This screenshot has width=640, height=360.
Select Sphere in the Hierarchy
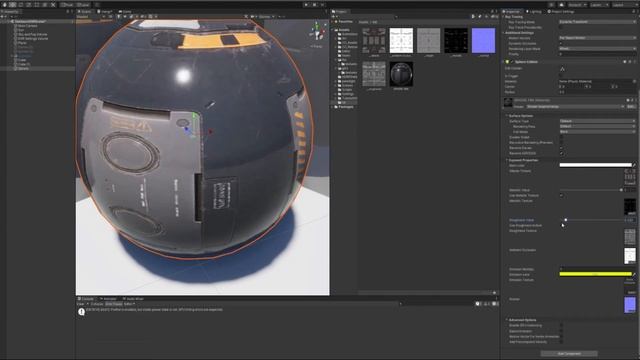pyautogui.click(x=24, y=69)
